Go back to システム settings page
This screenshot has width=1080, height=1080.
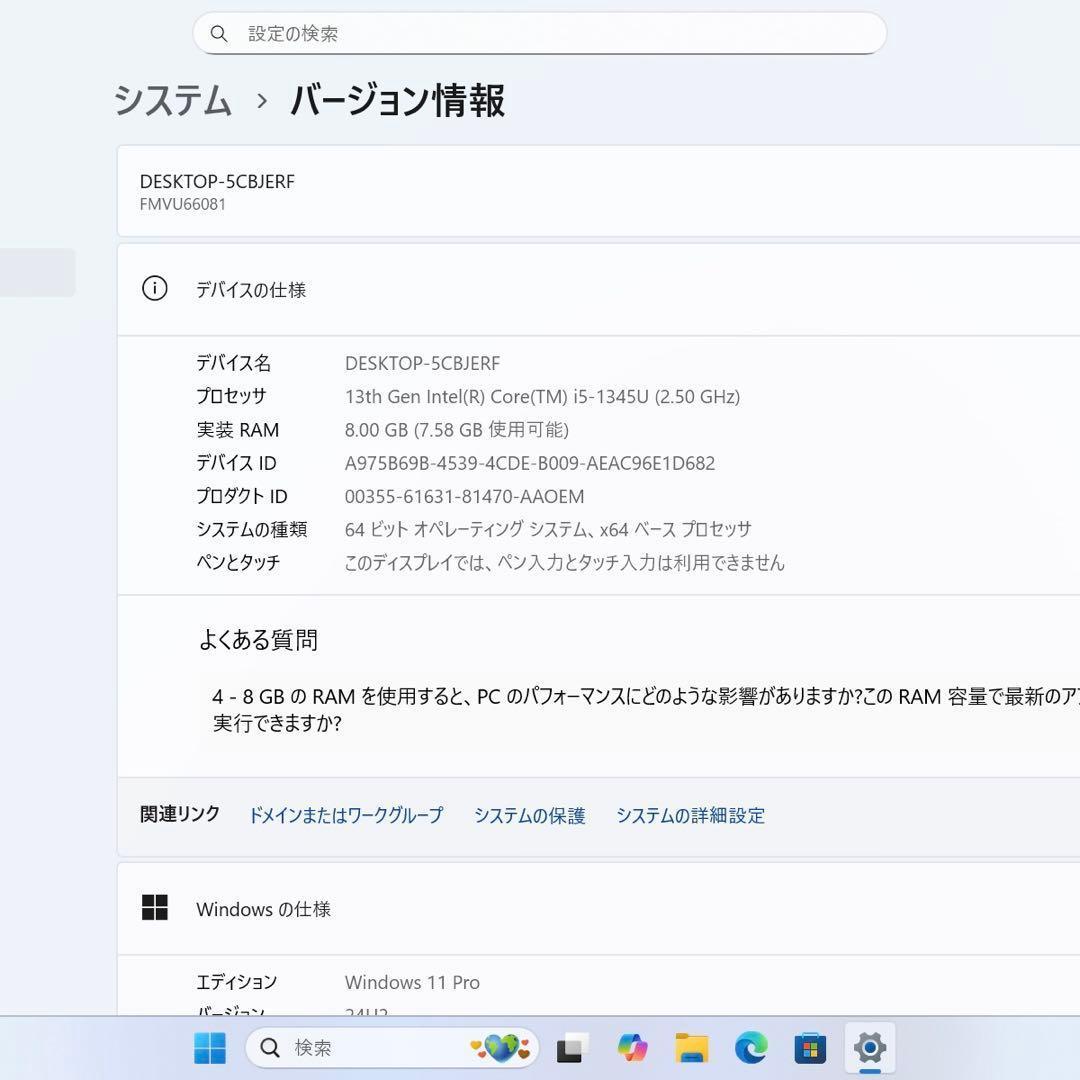tap(170, 101)
